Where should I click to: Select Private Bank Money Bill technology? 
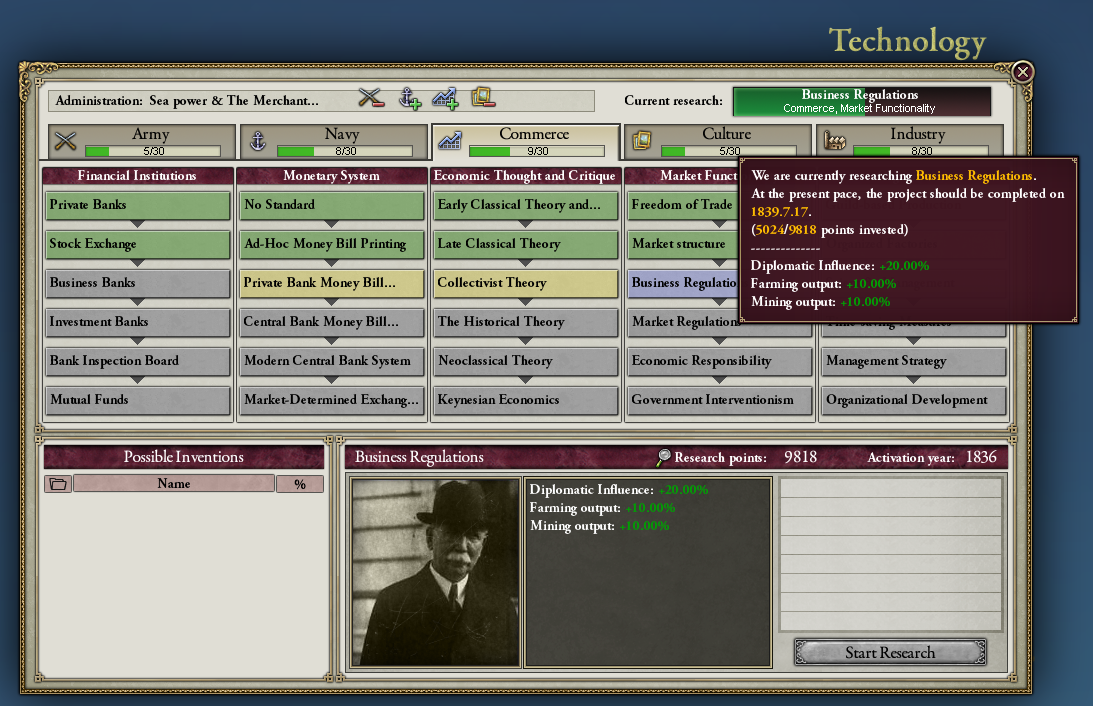(332, 283)
